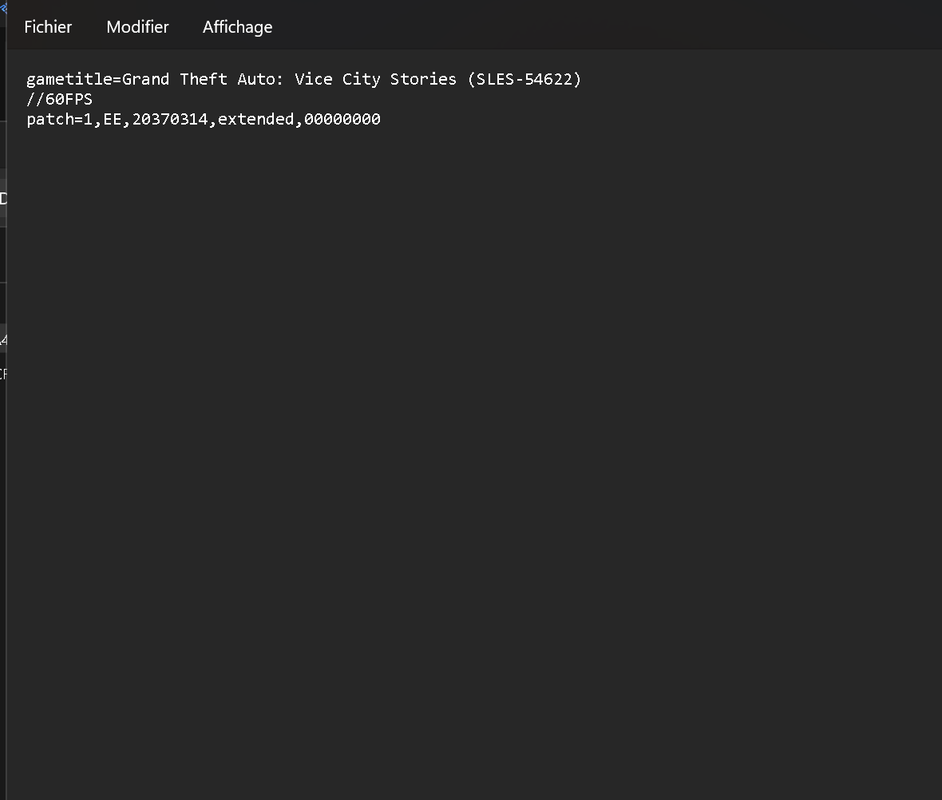Screen dimensions: 942x800
Task: Open the Fichier menu
Action: 47,27
